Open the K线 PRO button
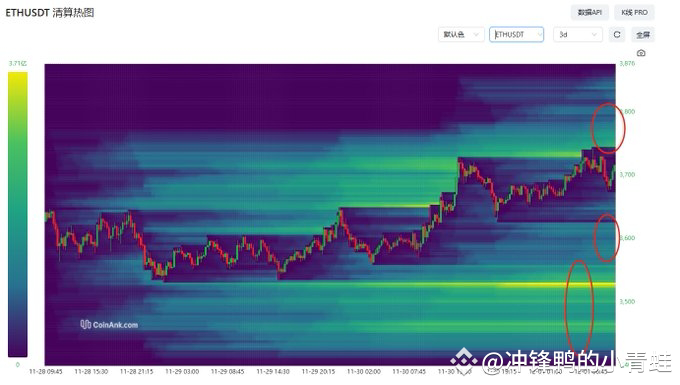680x385 pixels. [x=634, y=13]
